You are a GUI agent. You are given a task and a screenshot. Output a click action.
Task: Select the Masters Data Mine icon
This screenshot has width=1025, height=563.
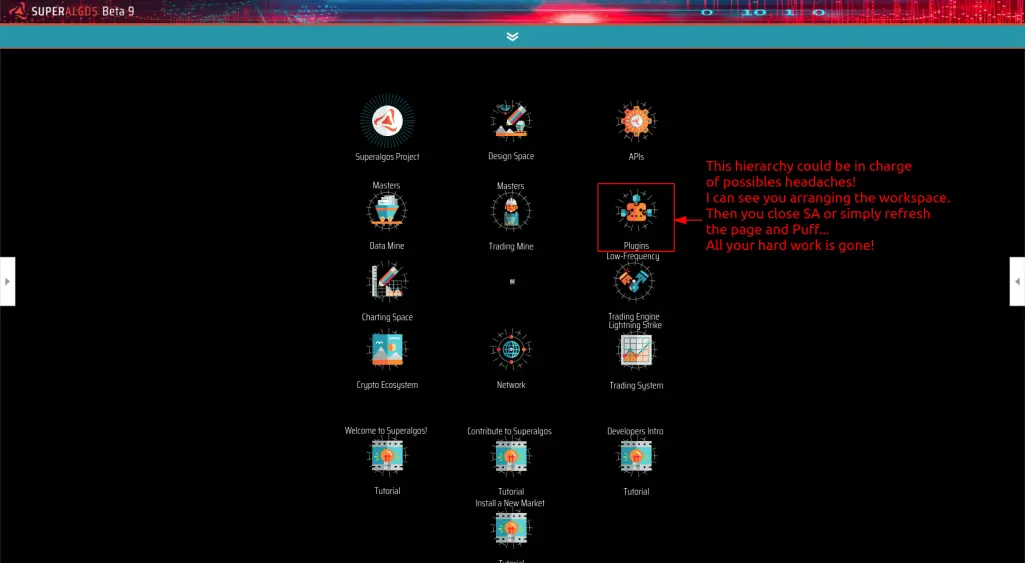click(x=386, y=211)
